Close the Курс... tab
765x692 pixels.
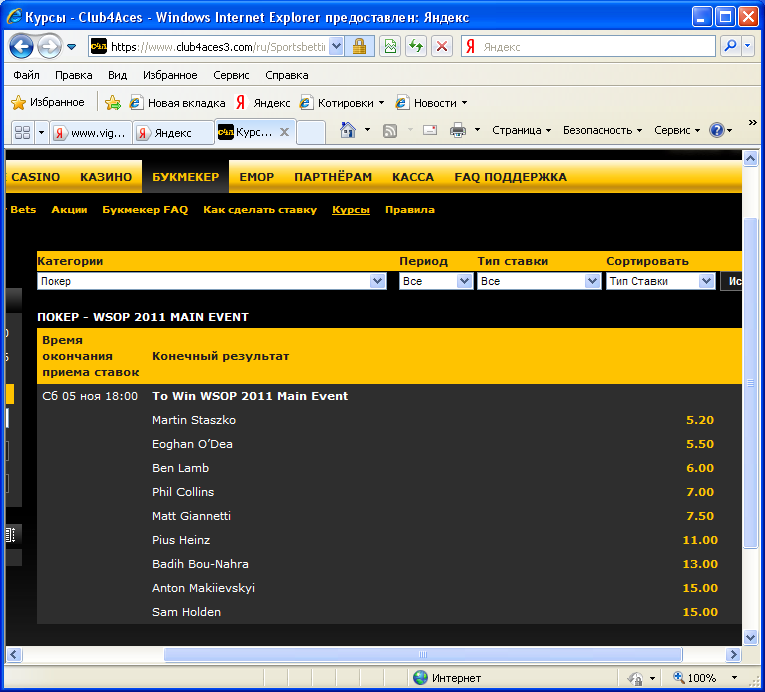284,132
